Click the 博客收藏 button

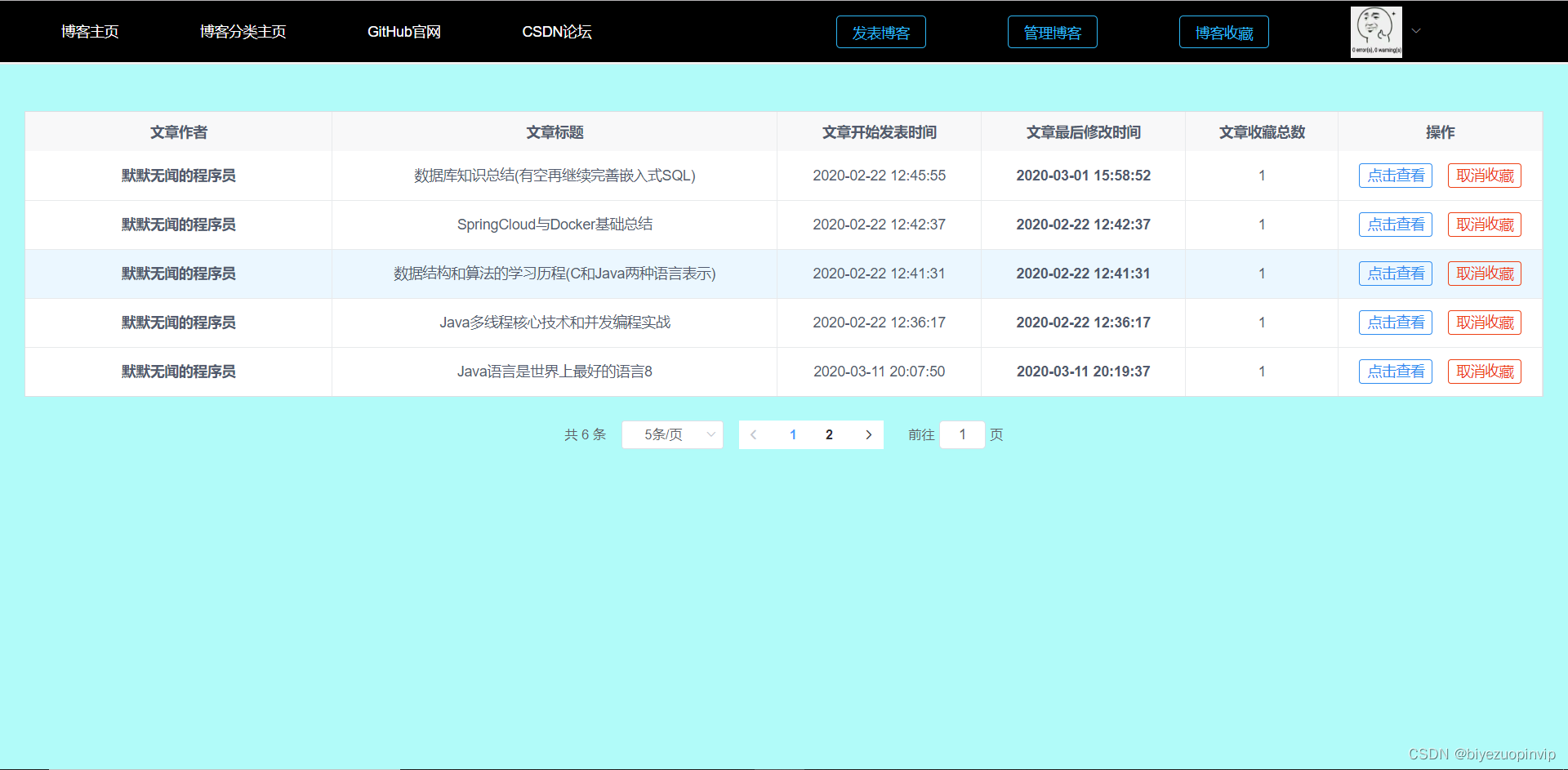click(x=1224, y=32)
